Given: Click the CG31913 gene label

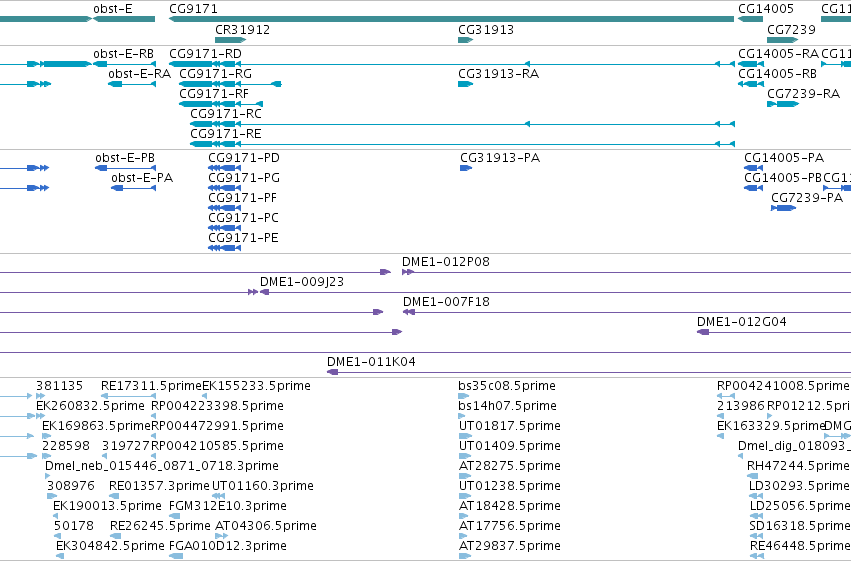Looking at the screenshot, I should pyautogui.click(x=486, y=29).
